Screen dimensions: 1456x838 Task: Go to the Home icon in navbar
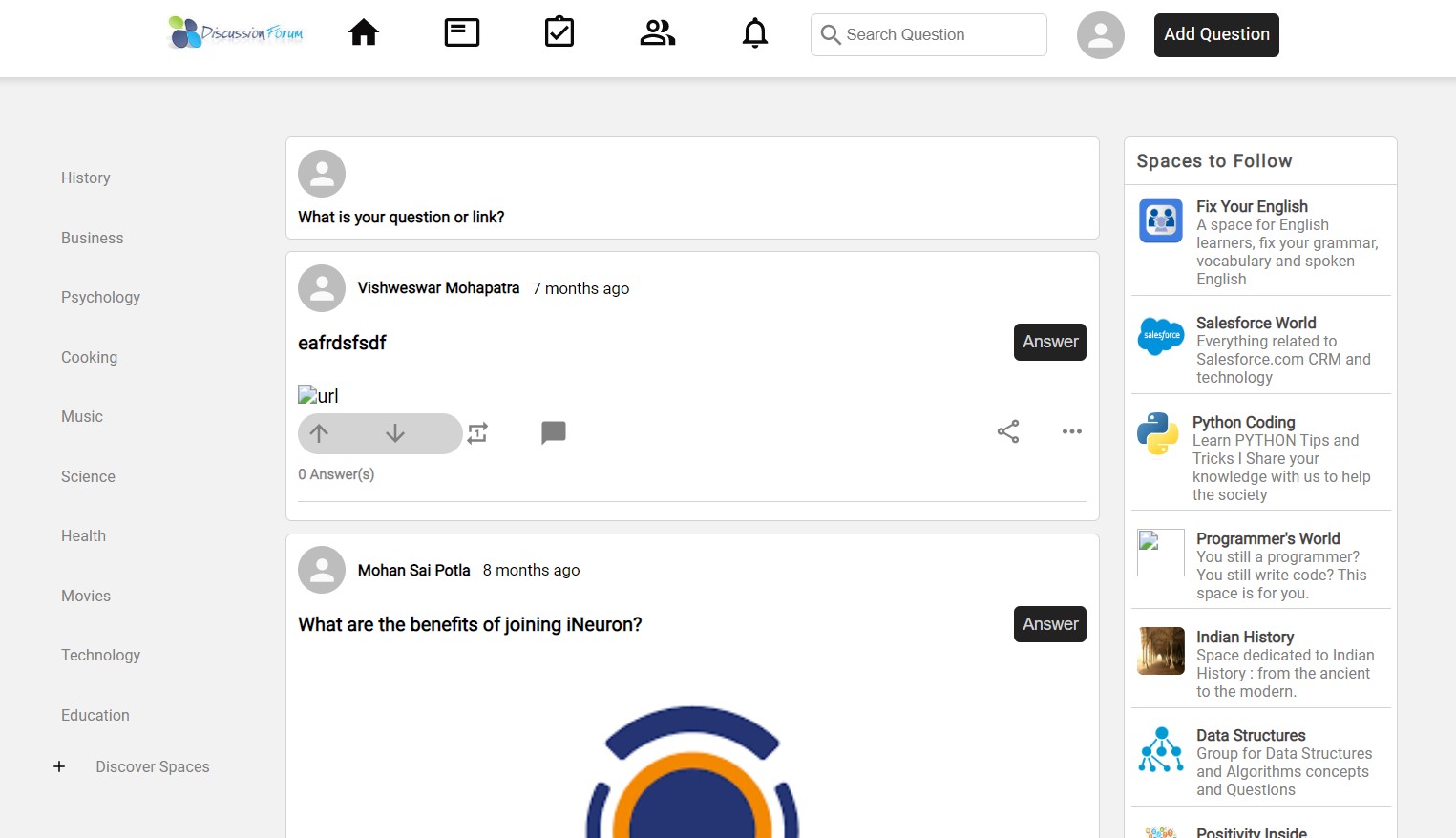pyautogui.click(x=364, y=33)
